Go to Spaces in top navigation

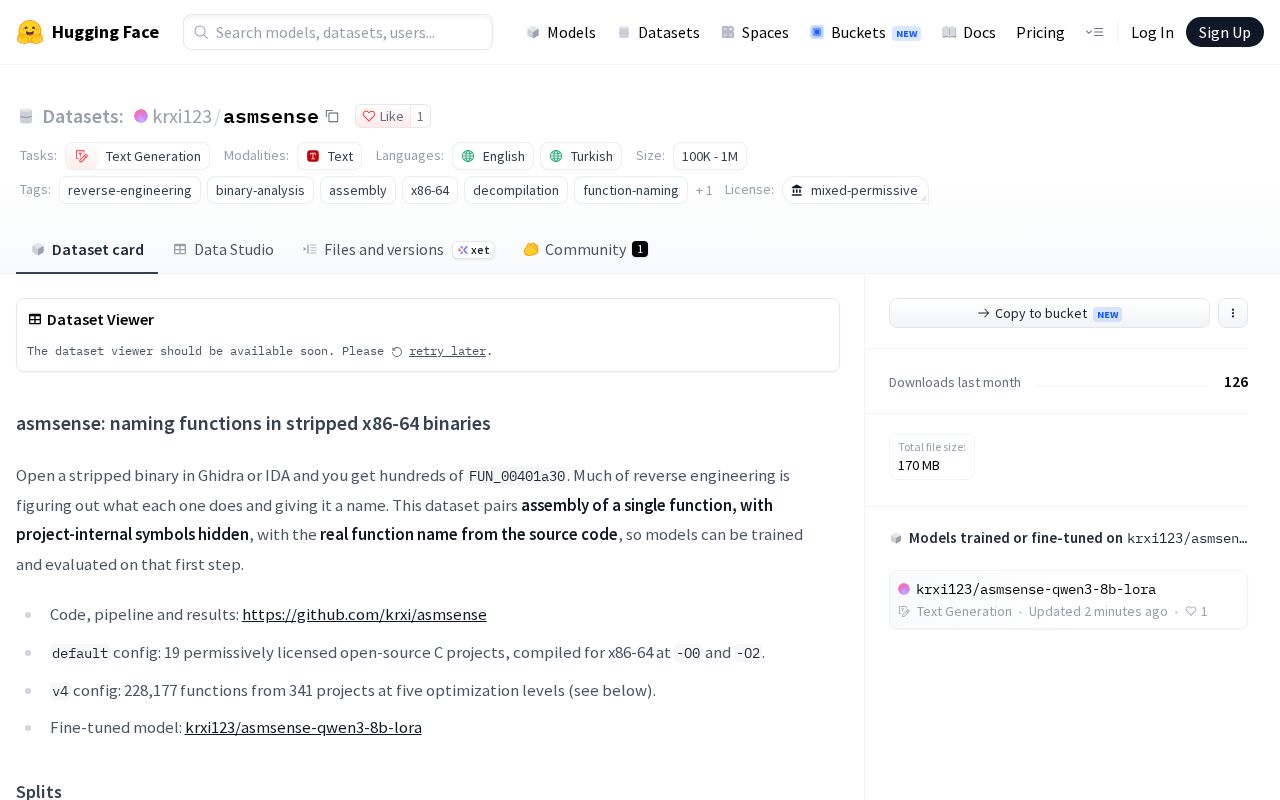click(755, 32)
